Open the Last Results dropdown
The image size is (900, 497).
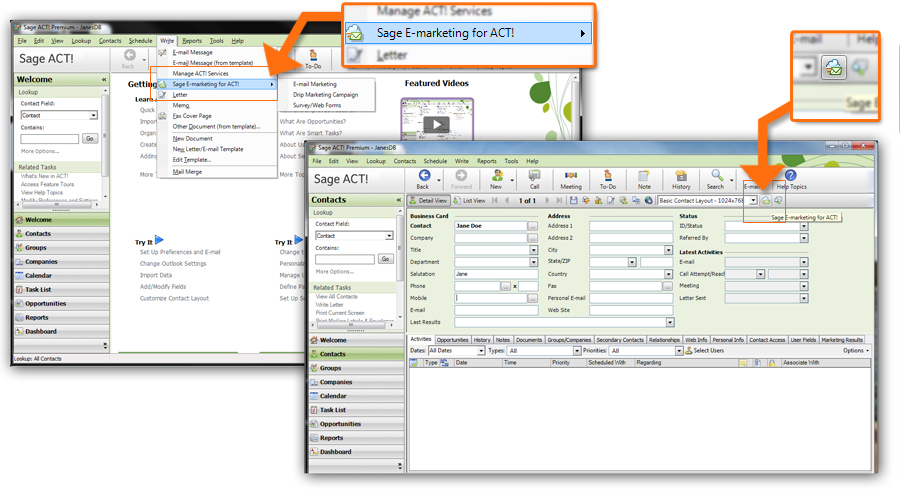coord(670,323)
